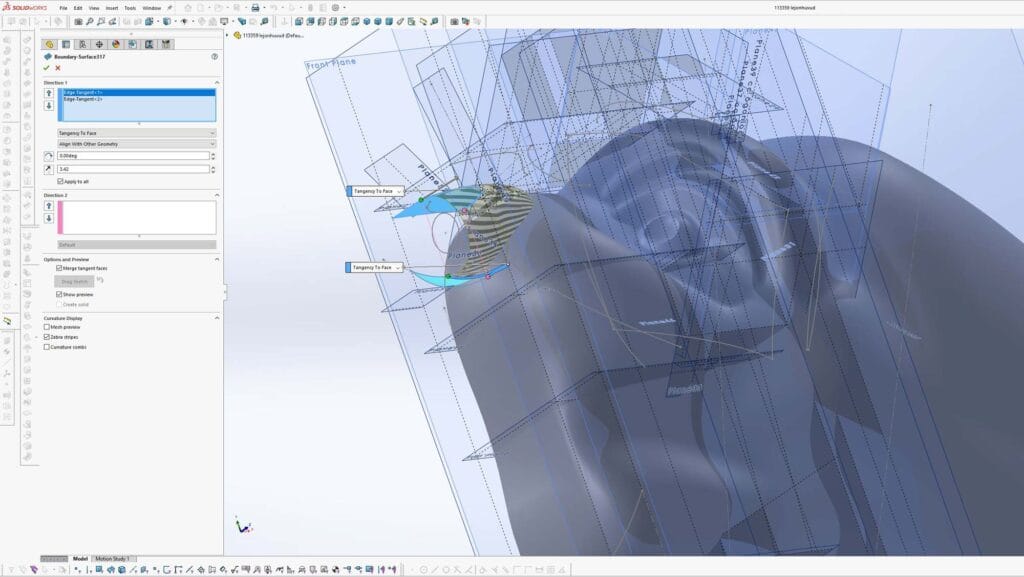Open the Insert menu
1024x577 pixels.
pos(111,8)
